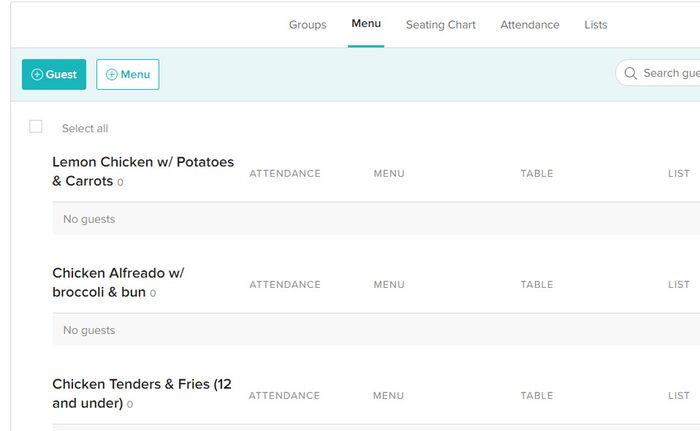Click the plus icon on the Guest button
700x431 pixels.
[x=37, y=75]
